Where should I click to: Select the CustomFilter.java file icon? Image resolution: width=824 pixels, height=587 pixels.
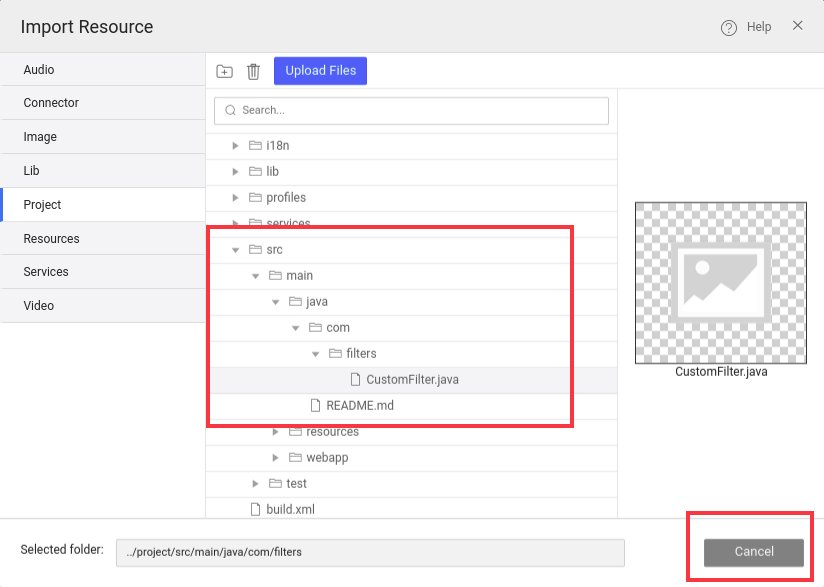tap(356, 379)
